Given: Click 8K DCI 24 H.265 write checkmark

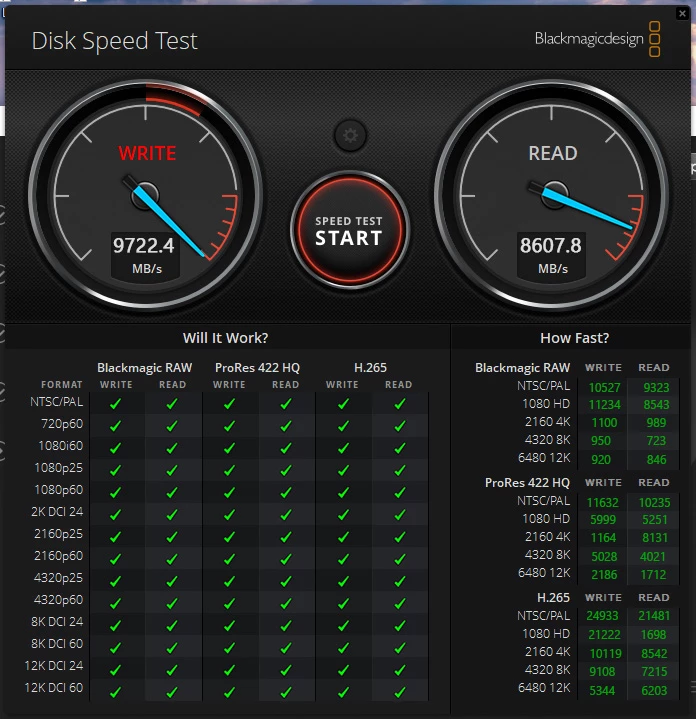Looking at the screenshot, I should [x=343, y=624].
